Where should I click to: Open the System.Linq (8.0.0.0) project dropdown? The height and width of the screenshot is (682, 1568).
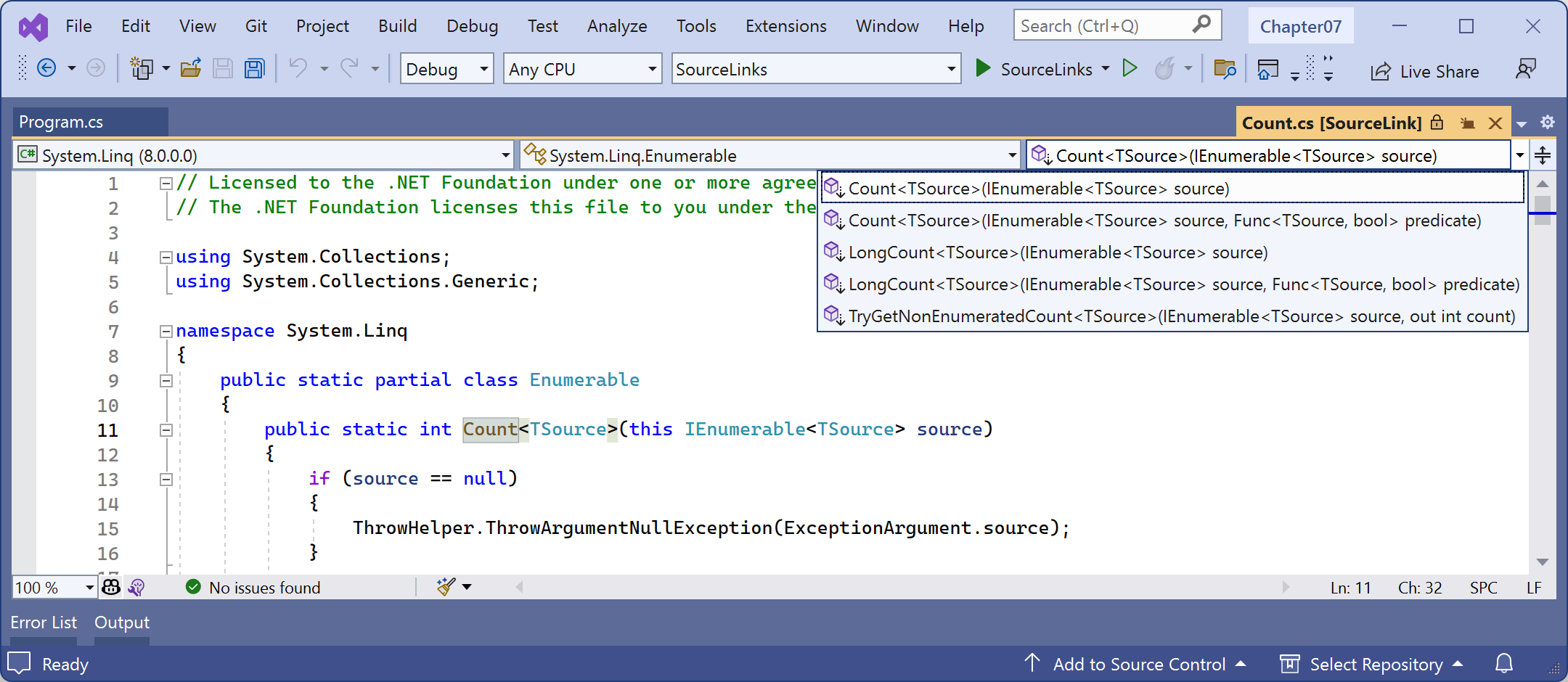point(264,155)
